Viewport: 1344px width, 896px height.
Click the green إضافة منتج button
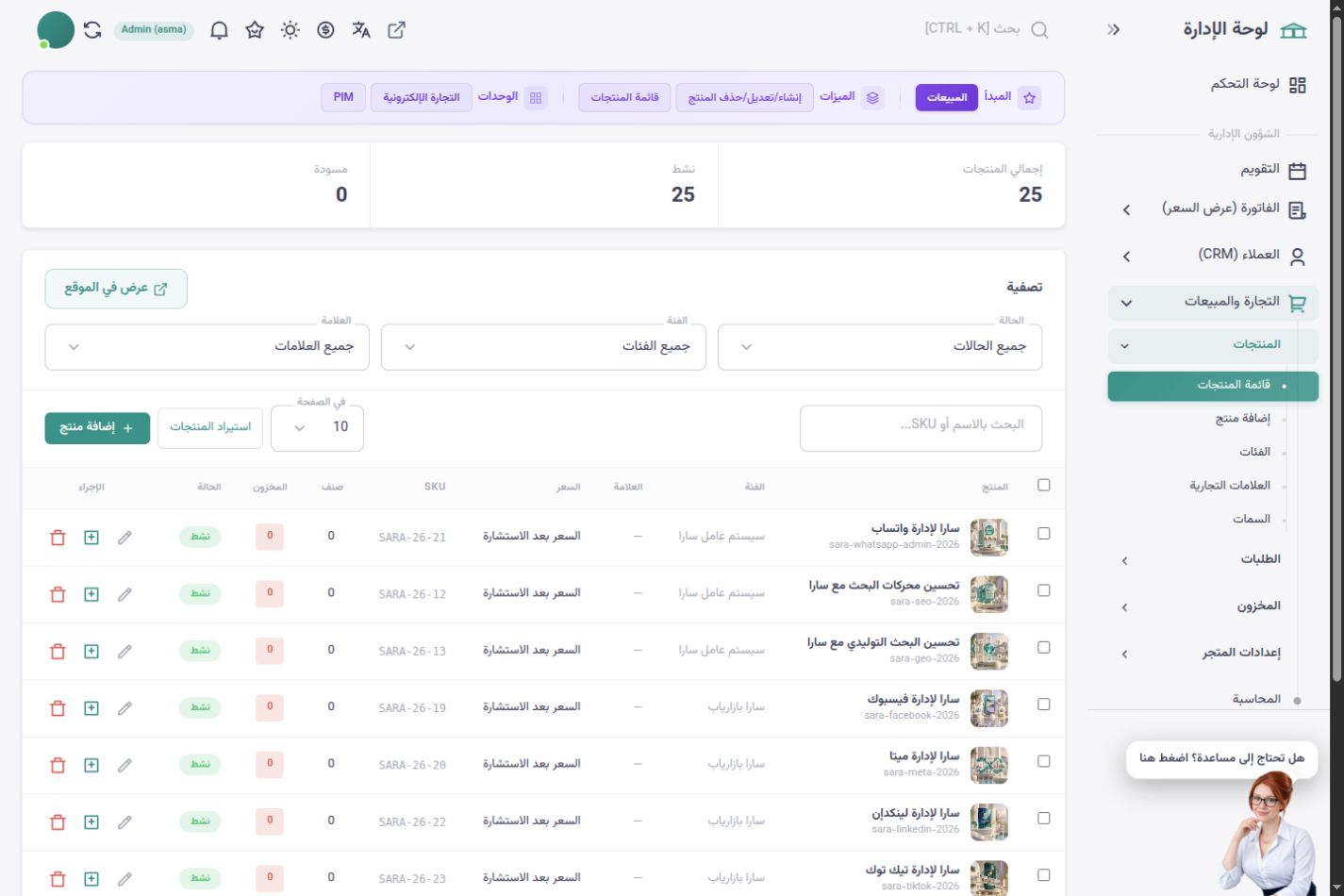97,427
